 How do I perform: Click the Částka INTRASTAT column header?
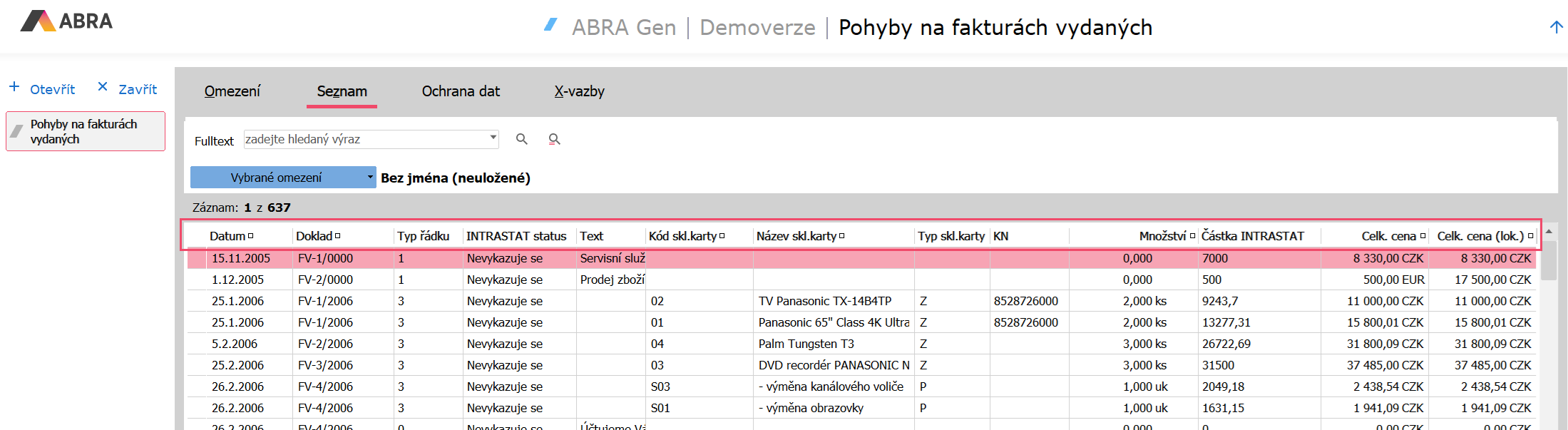click(1253, 236)
